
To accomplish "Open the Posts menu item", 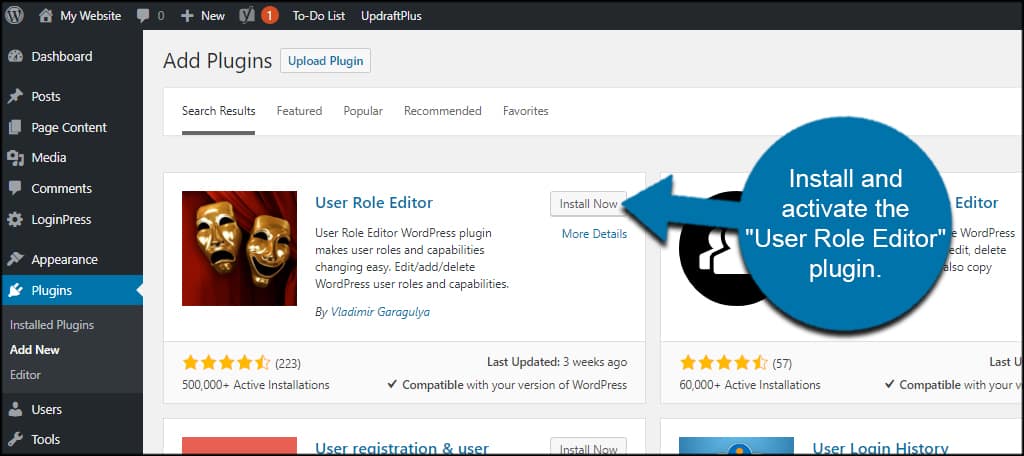I will (x=46, y=97).
